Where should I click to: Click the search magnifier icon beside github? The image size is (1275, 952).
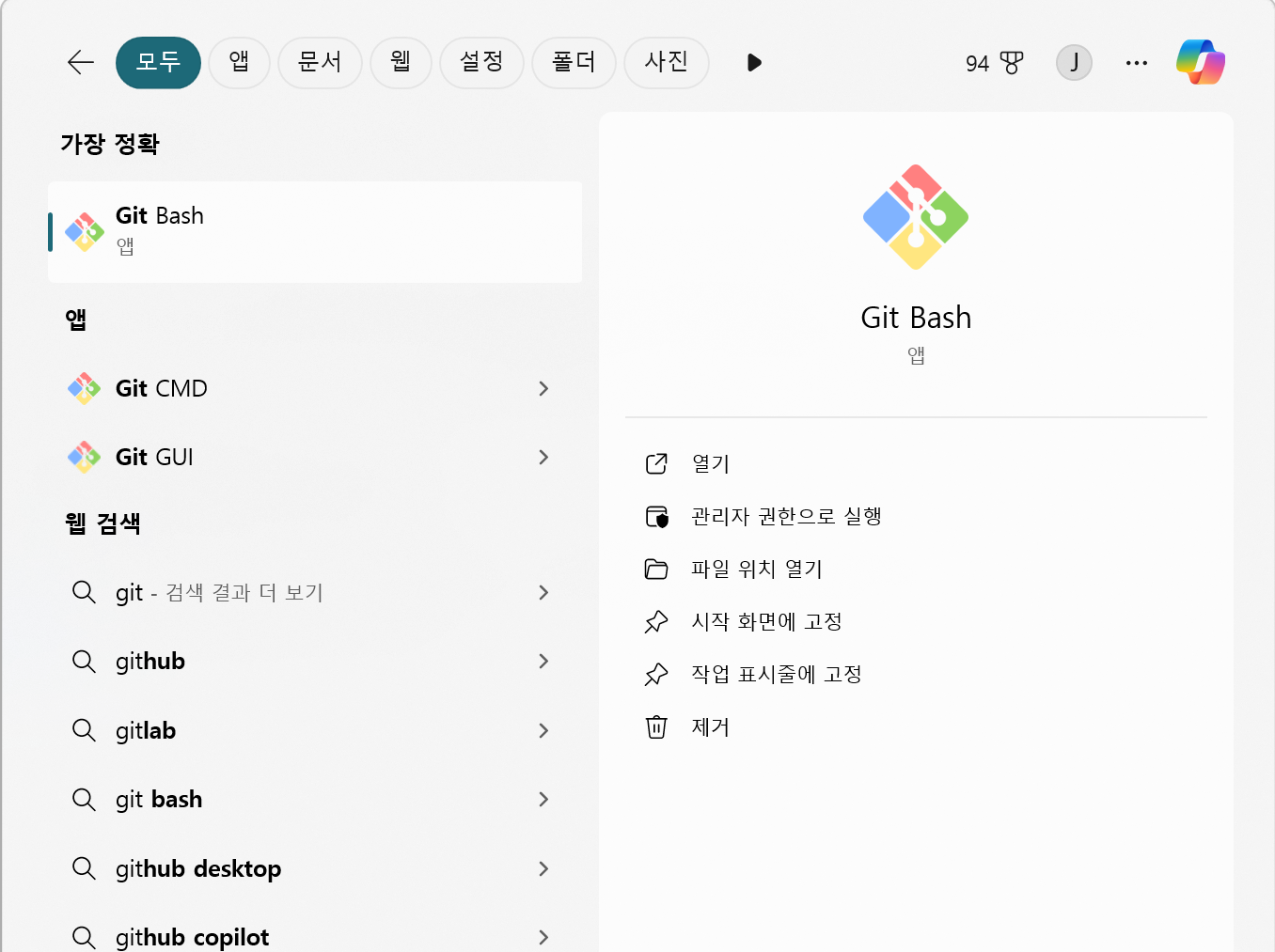84,662
